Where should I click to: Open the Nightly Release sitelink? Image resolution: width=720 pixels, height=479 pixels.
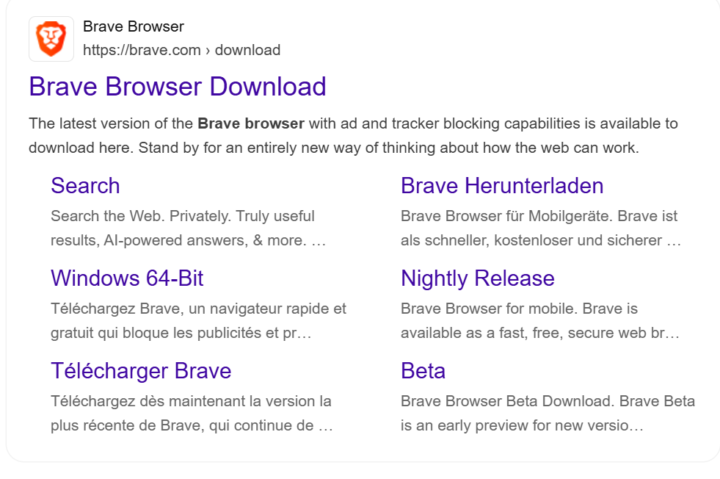477,278
